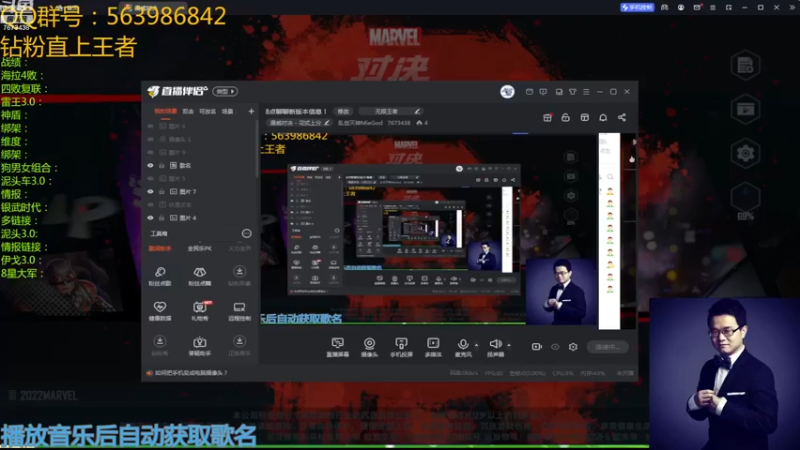The height and width of the screenshot is (450, 800).
Task: Add a screen capture source from bottom bar
Action: coord(338,347)
